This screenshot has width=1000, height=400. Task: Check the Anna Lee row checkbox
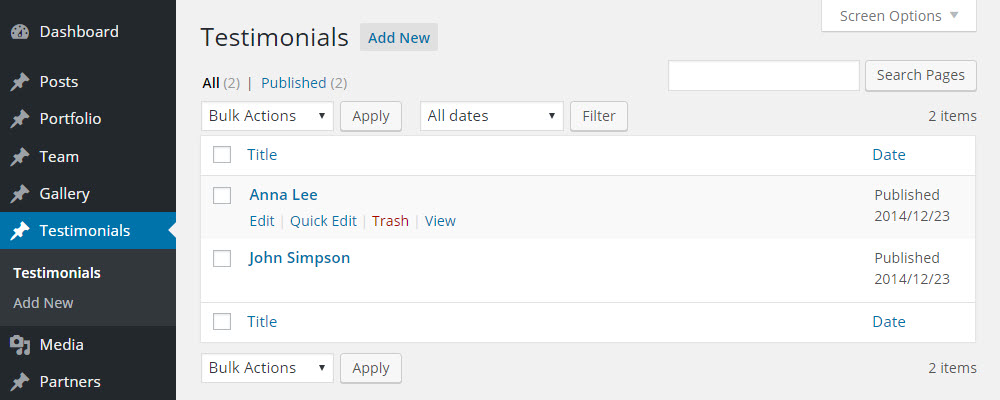tap(222, 195)
